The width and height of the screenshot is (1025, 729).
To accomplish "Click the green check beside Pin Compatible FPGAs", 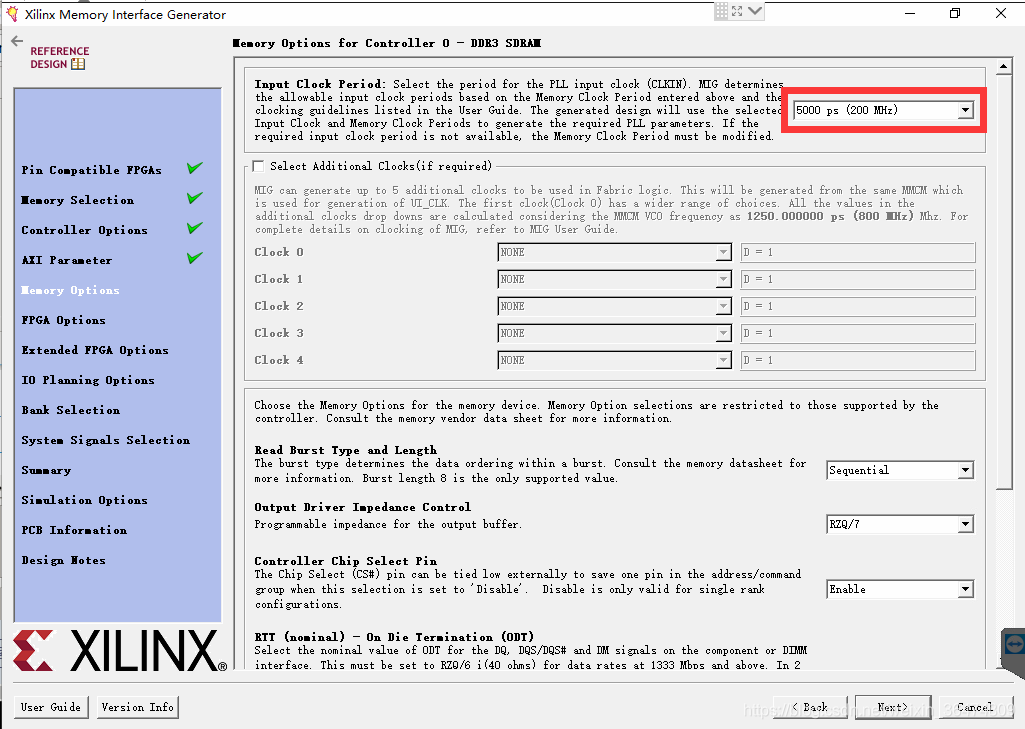I will point(194,168).
